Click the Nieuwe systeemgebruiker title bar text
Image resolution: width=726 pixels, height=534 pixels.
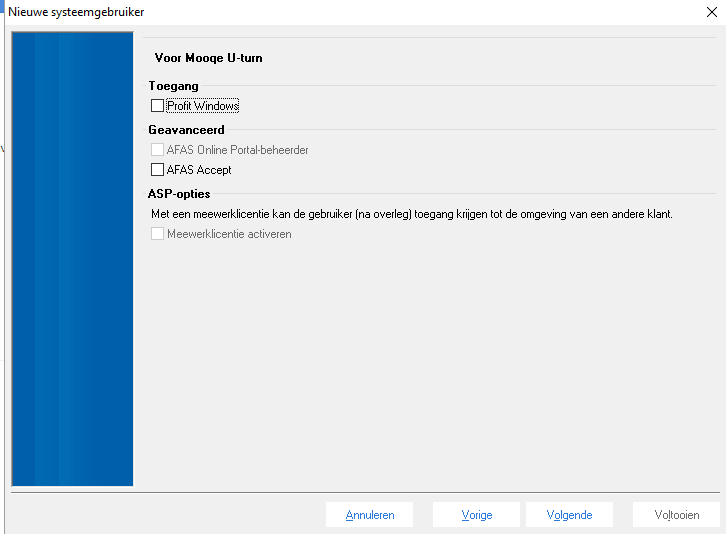tap(76, 12)
